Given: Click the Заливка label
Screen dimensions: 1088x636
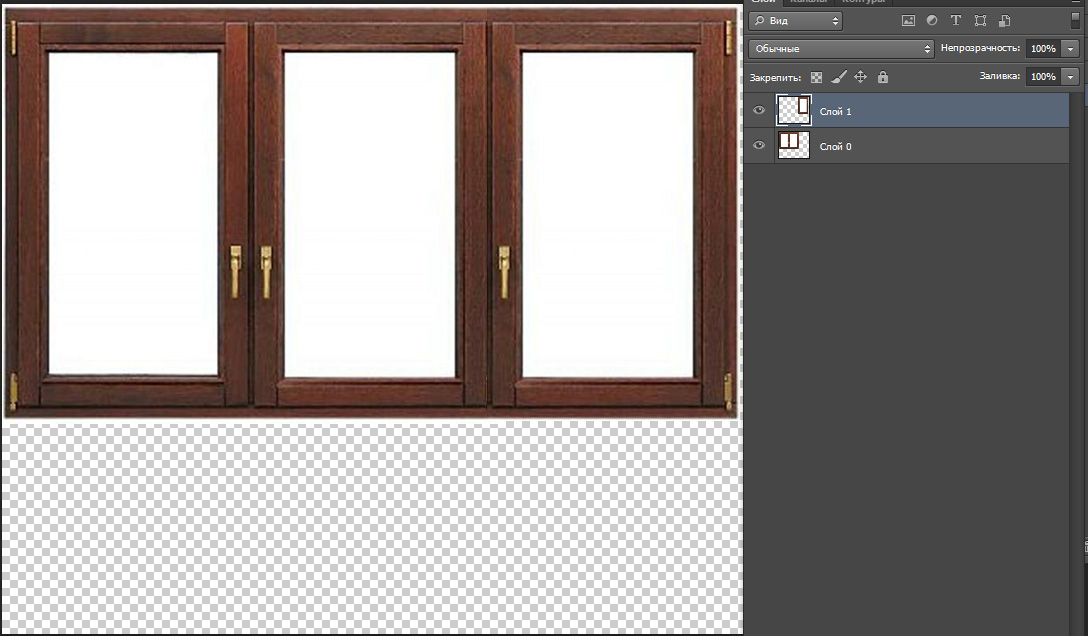Looking at the screenshot, I should coord(999,76).
